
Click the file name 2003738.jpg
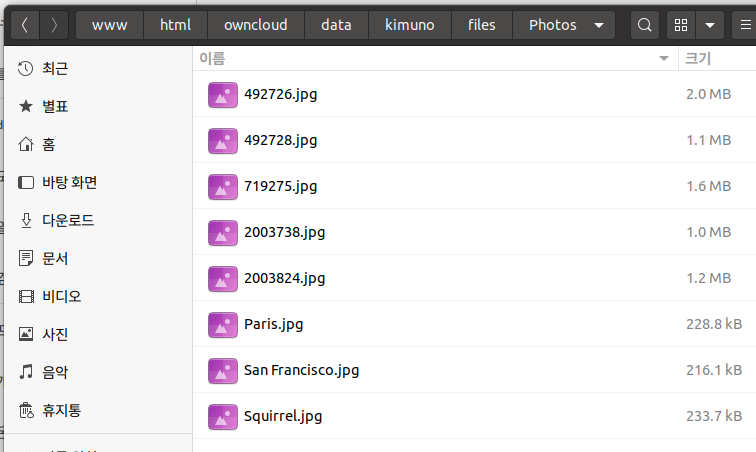(x=284, y=233)
